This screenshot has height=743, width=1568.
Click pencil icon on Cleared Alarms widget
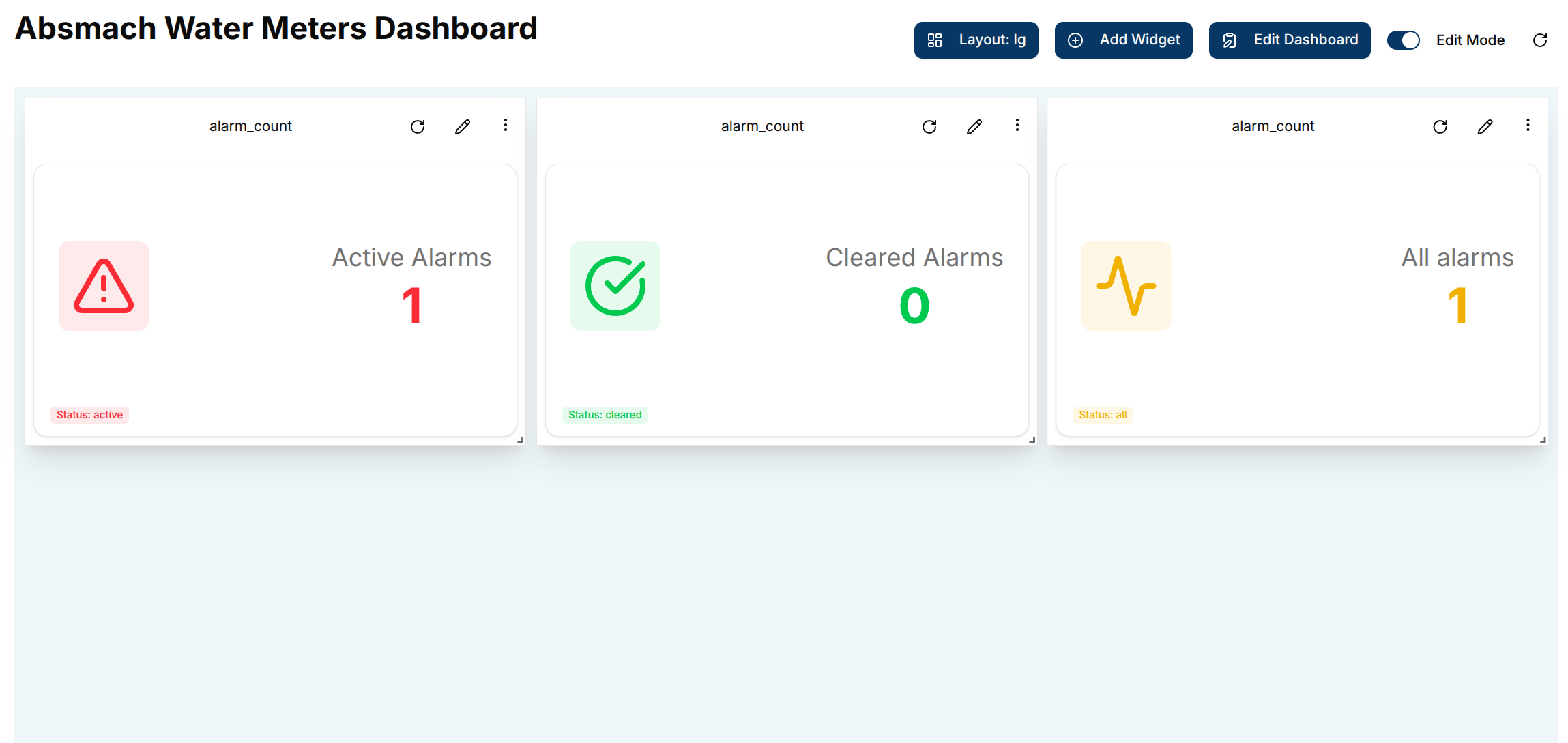coord(974,126)
